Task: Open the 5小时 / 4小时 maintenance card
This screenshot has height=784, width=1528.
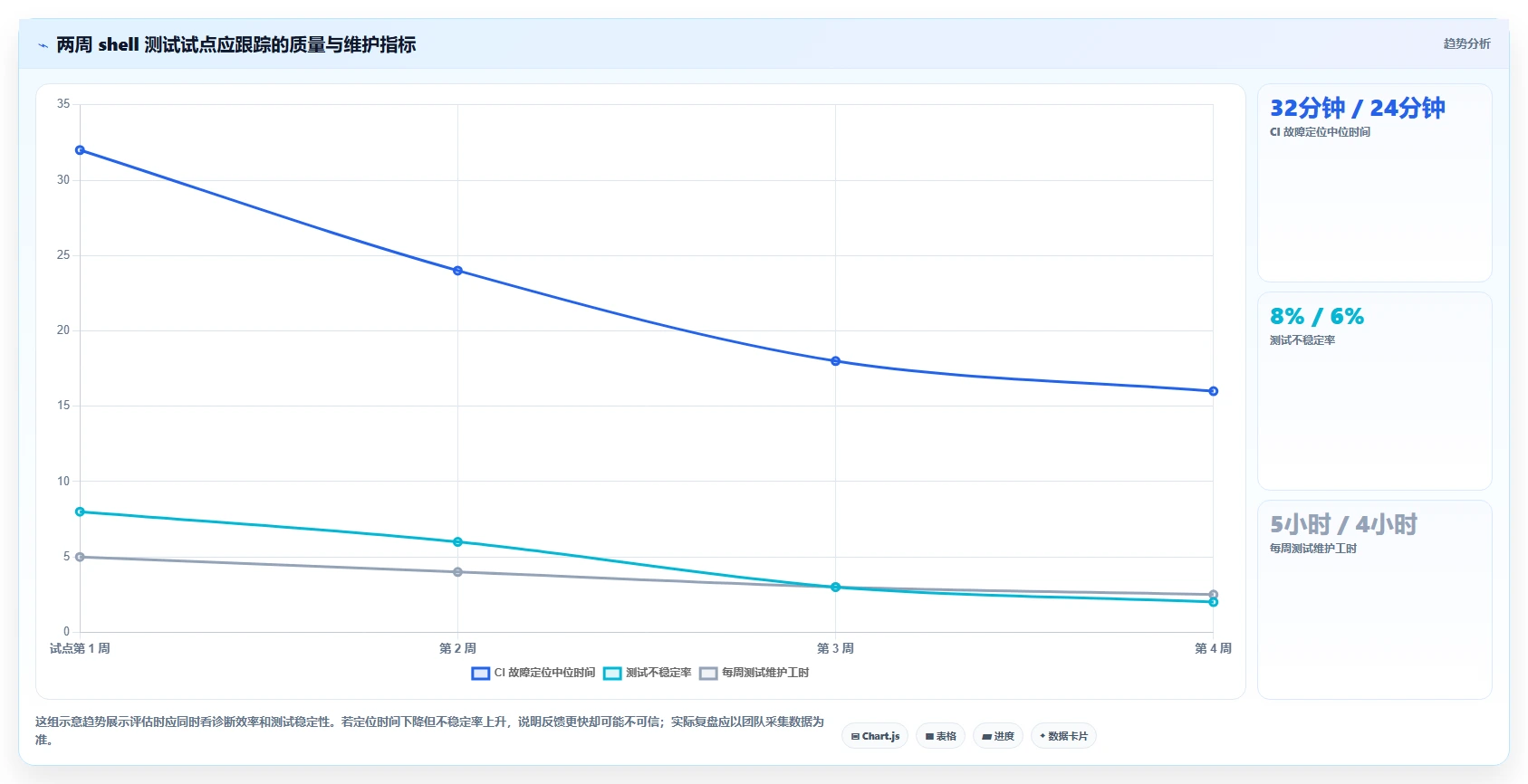Action: 1374,599
